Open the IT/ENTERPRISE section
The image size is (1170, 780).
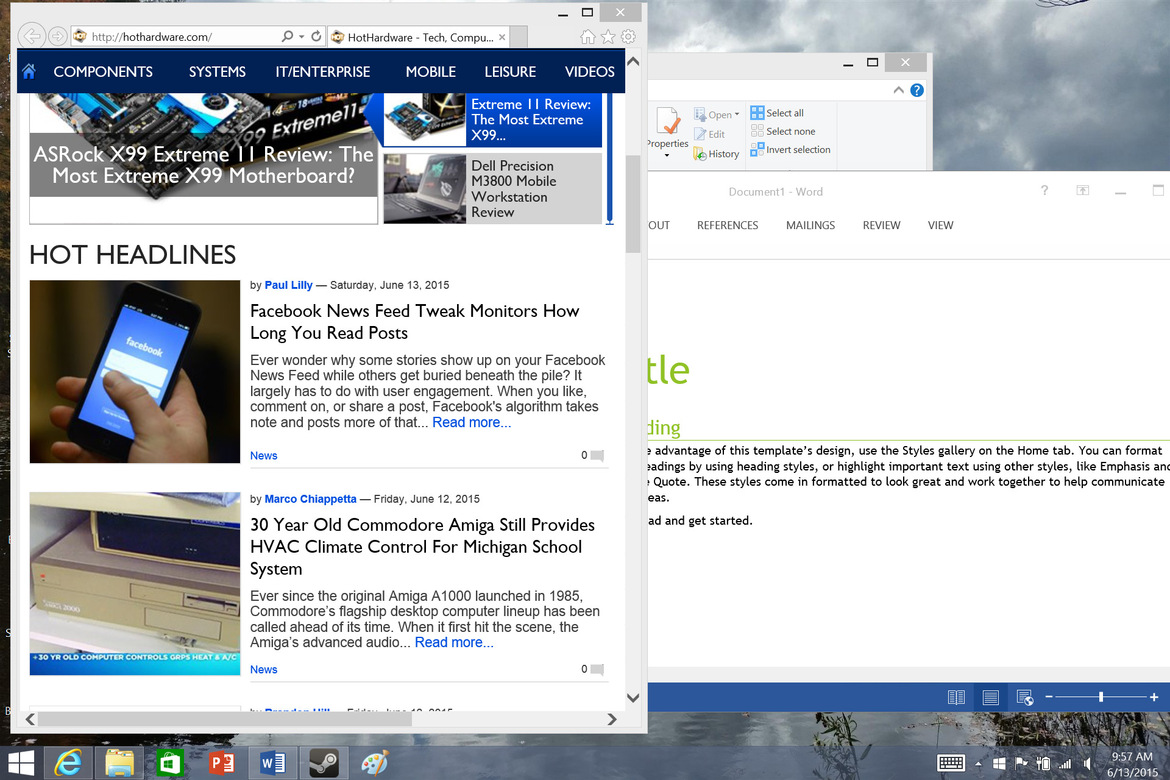[x=322, y=72]
